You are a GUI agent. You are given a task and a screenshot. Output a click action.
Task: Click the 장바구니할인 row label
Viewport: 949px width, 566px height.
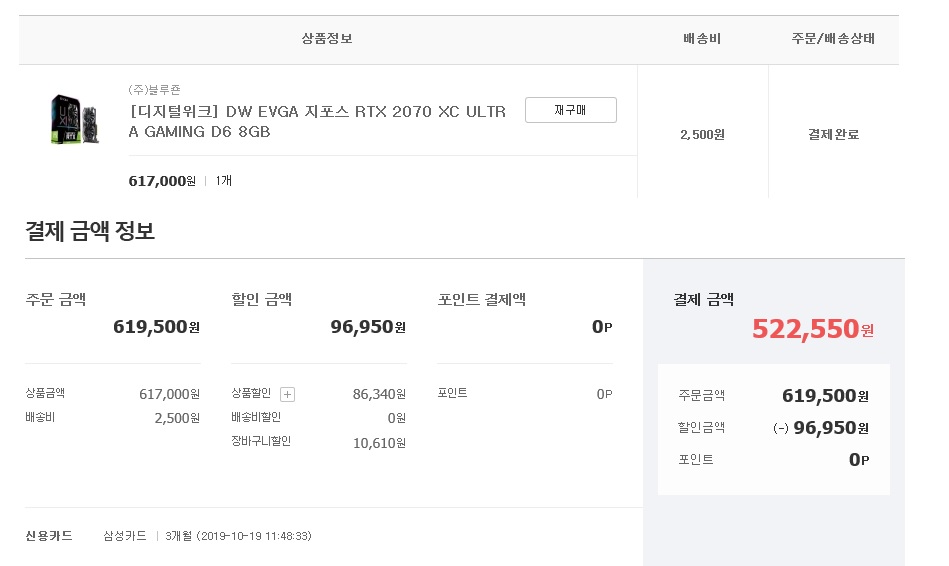click(x=261, y=441)
